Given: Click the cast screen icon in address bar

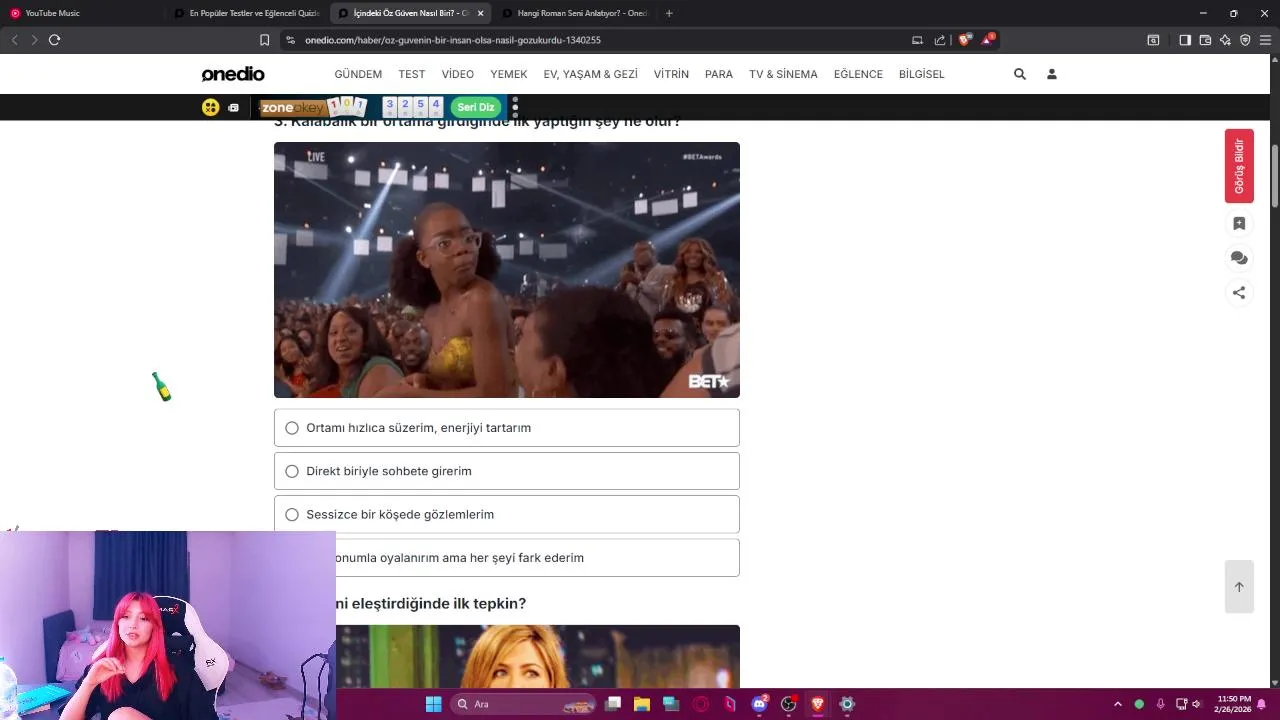Looking at the screenshot, I should pyautogui.click(x=917, y=40).
